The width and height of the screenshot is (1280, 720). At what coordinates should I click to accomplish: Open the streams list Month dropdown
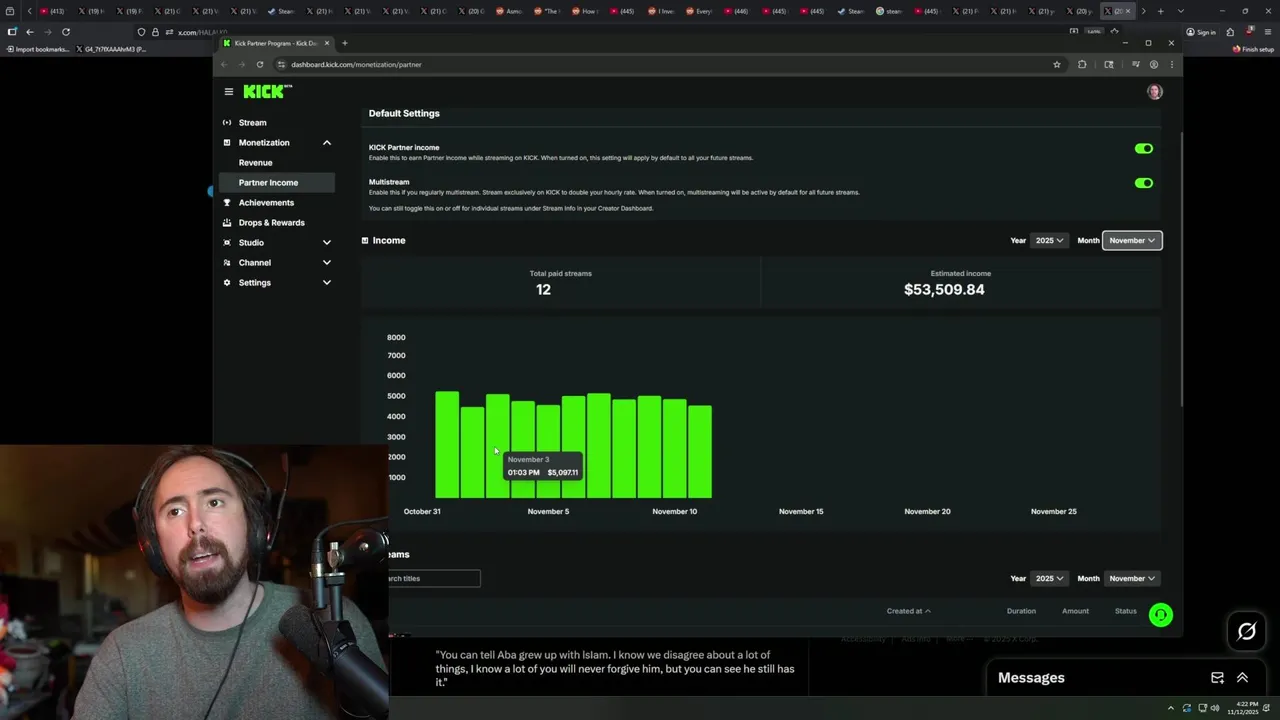click(x=1132, y=578)
